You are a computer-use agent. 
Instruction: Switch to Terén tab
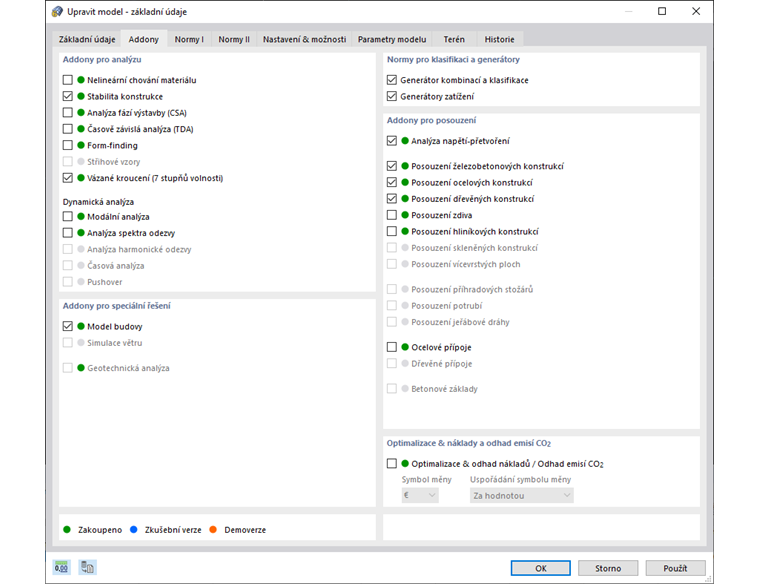tap(454, 39)
